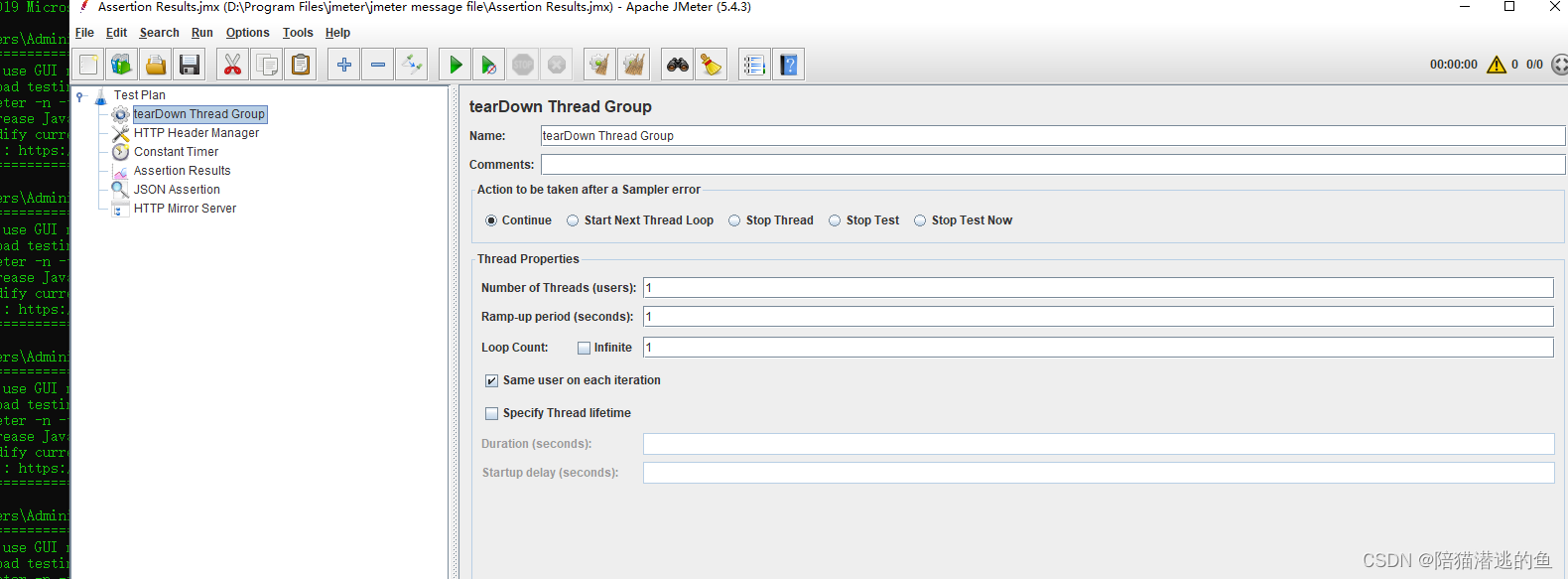Expand all nodes with plus icon
Image resolution: width=1568 pixels, height=579 pixels.
tap(343, 65)
